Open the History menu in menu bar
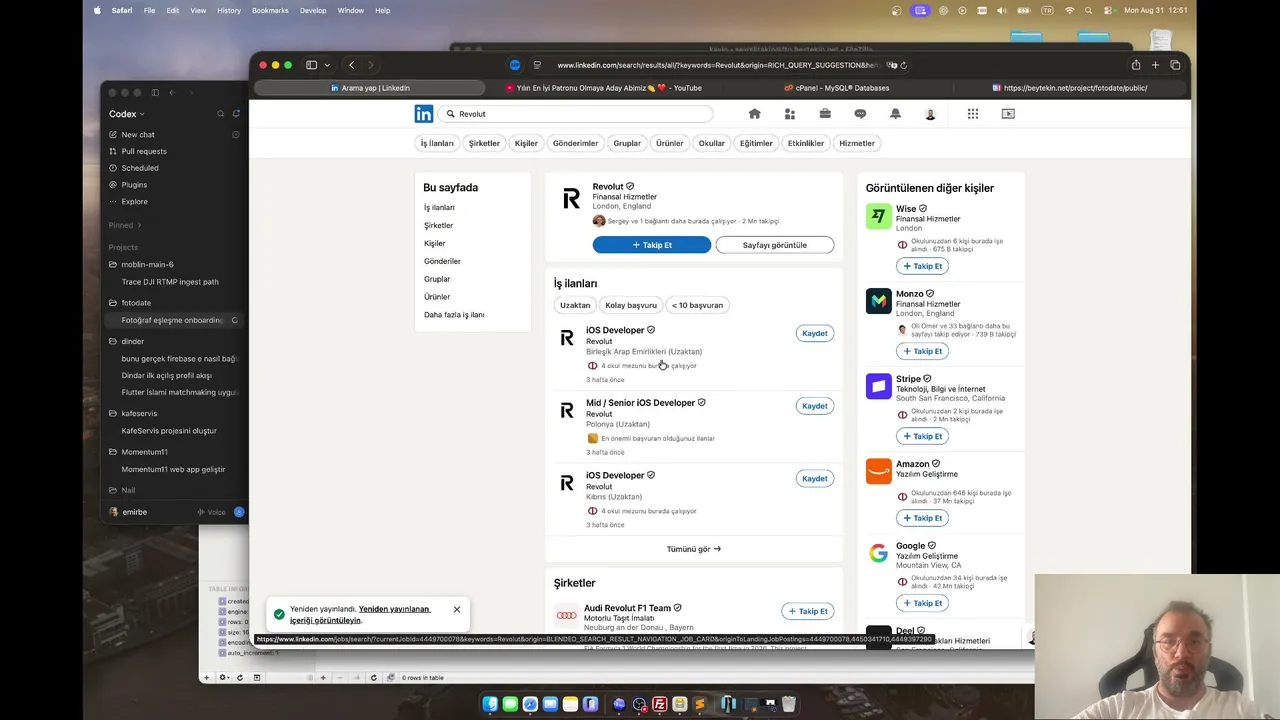Viewport: 1280px width, 720px height. tap(229, 10)
